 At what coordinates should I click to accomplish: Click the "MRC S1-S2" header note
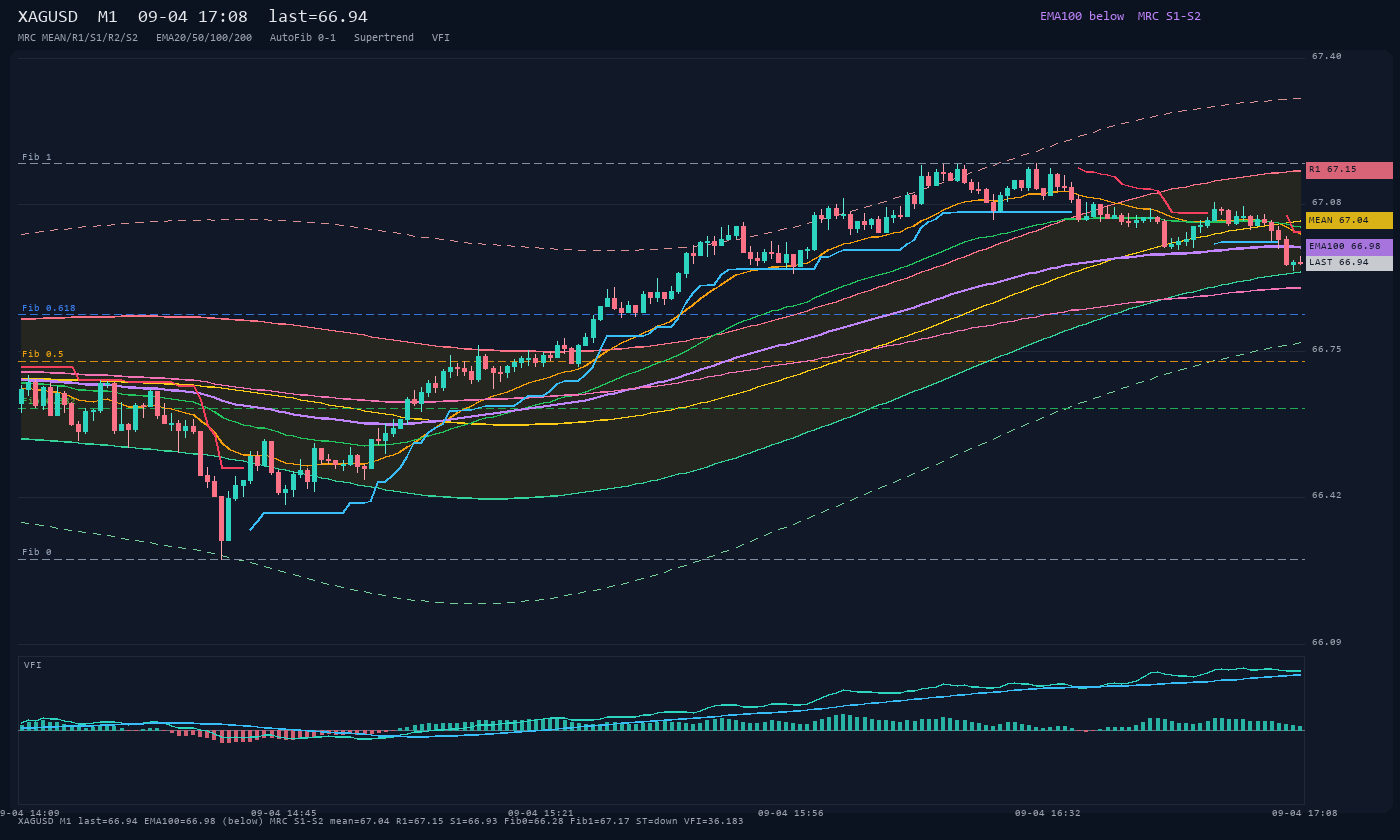pos(1169,16)
